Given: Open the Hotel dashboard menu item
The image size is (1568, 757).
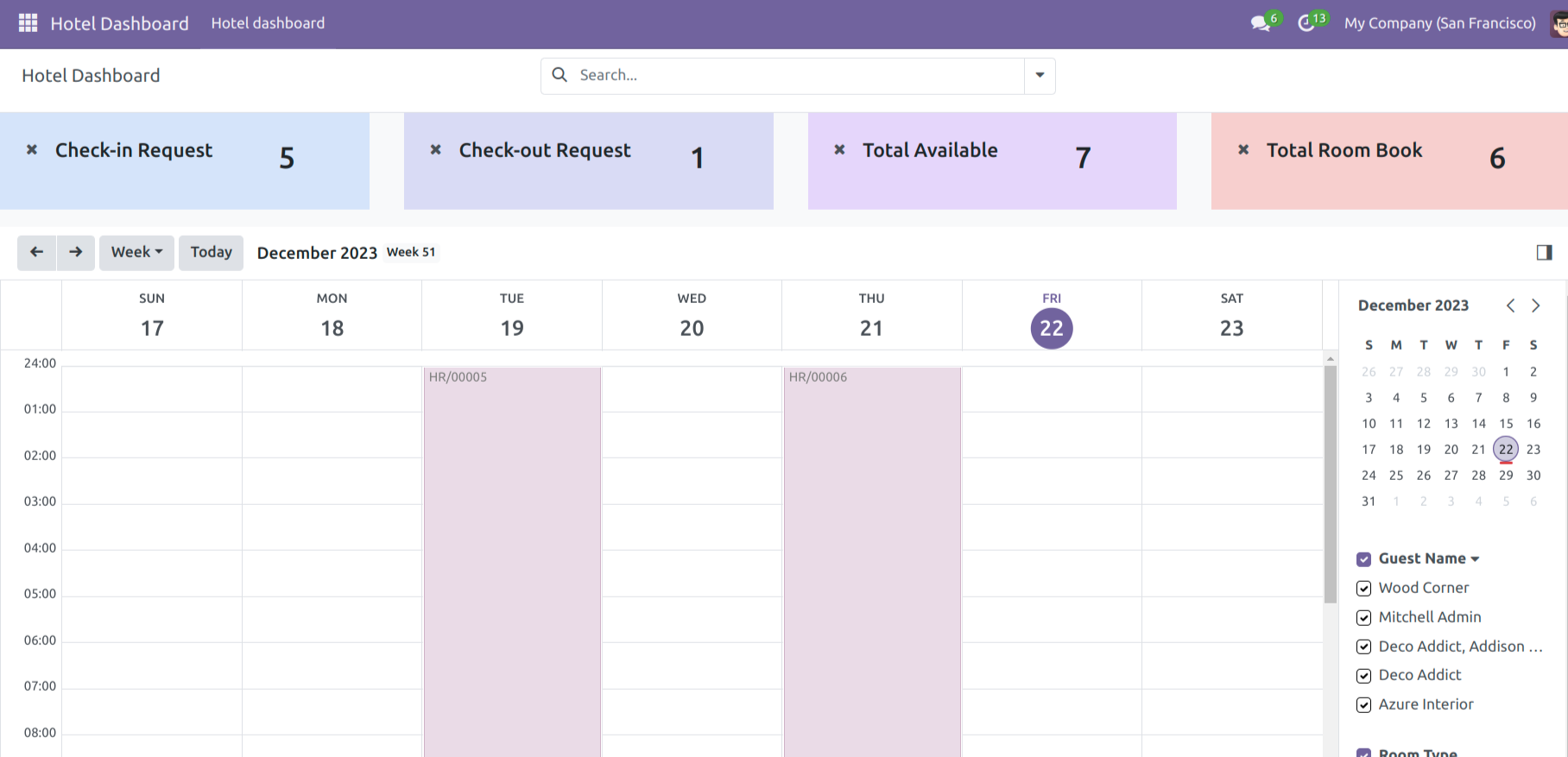Looking at the screenshot, I should [x=268, y=23].
